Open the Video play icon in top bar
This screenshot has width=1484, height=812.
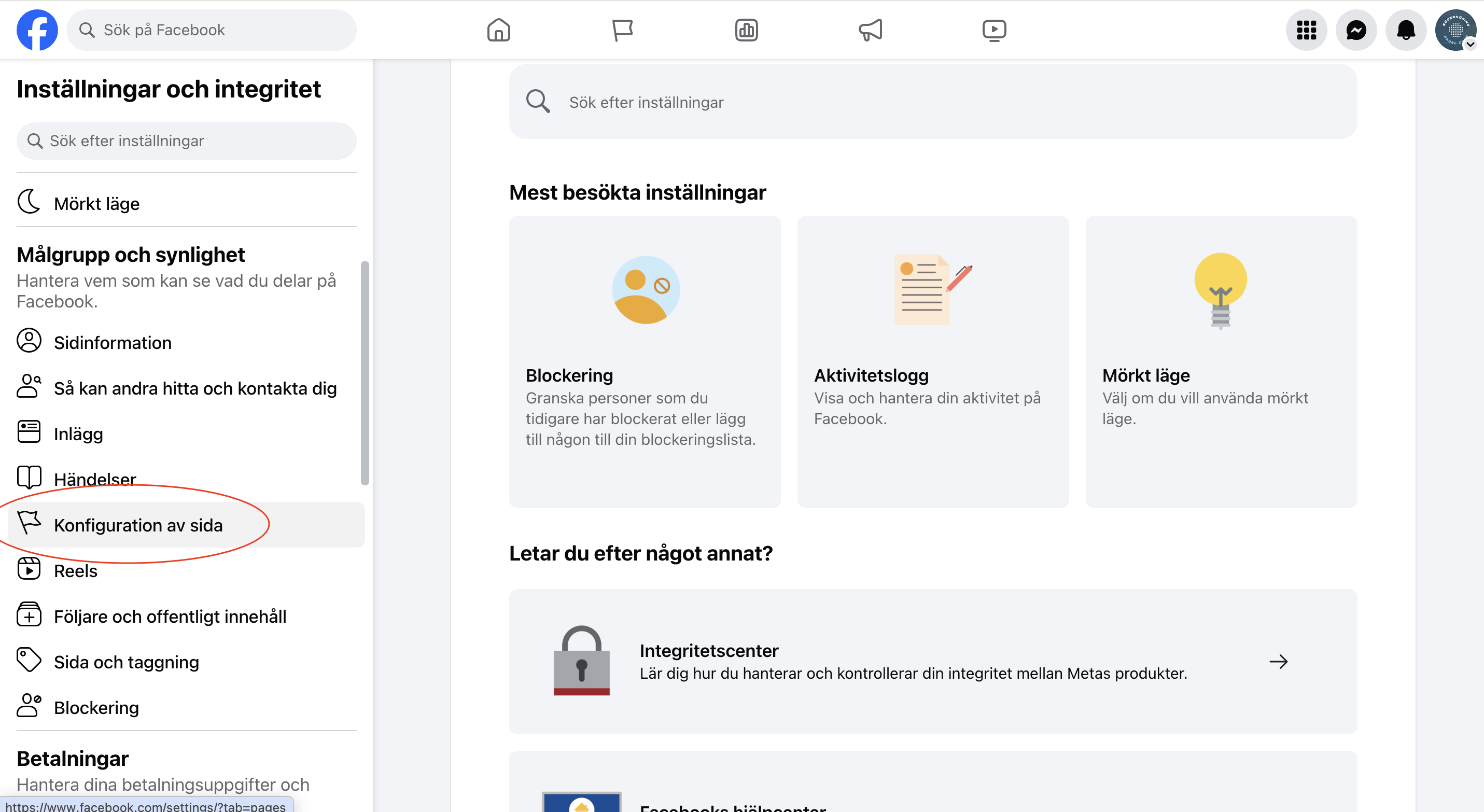(x=994, y=30)
